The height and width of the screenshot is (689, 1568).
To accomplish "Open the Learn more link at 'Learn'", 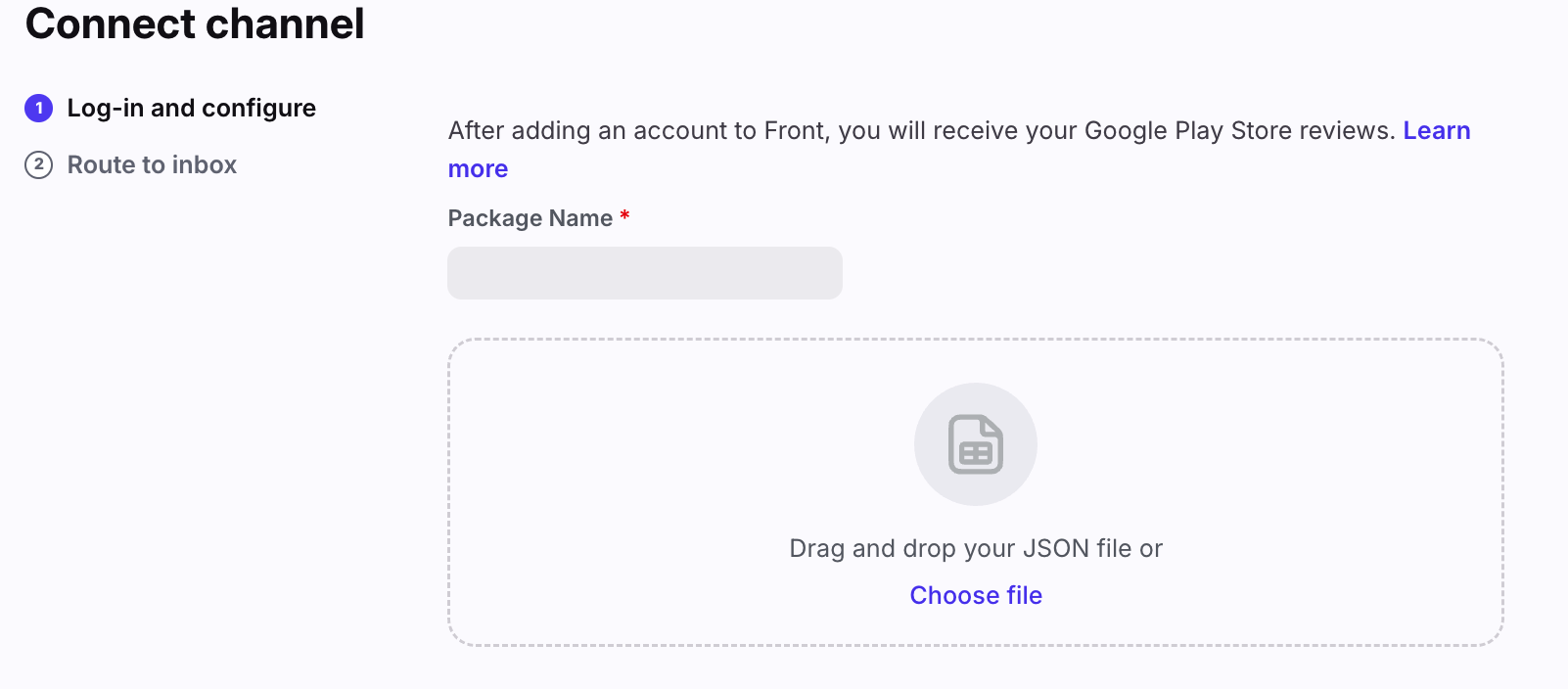I will [x=1436, y=130].
